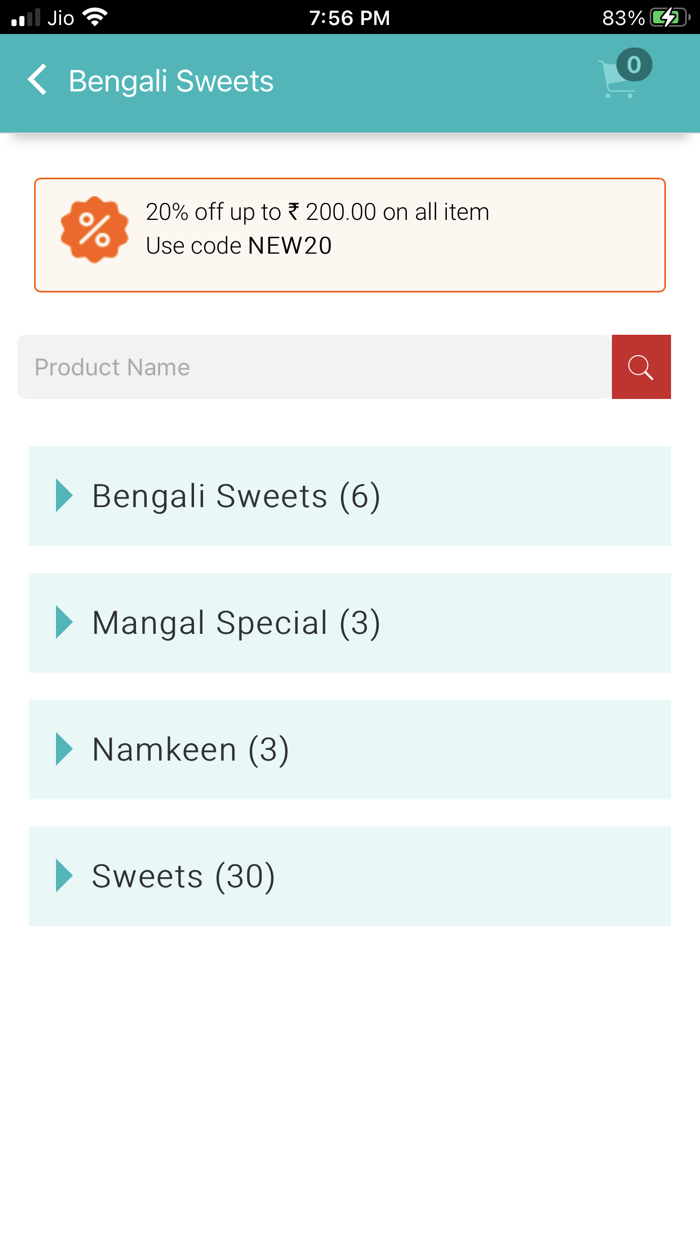Tap the 7:56 PM clock in status bar
700x1244 pixels.
[x=349, y=17]
